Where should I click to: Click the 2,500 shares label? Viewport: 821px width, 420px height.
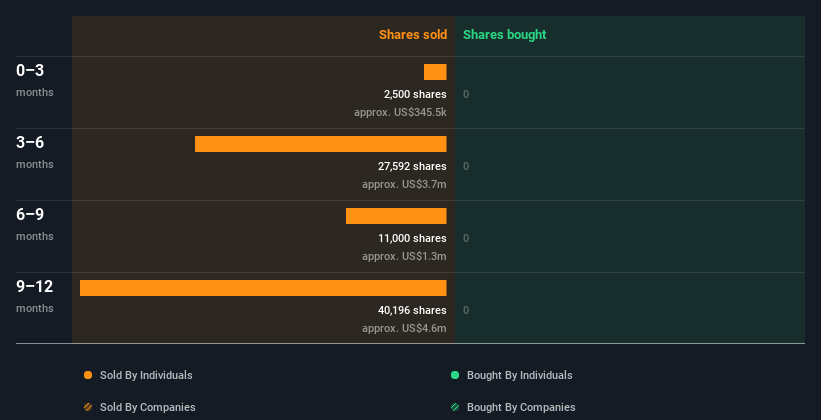[415, 95]
